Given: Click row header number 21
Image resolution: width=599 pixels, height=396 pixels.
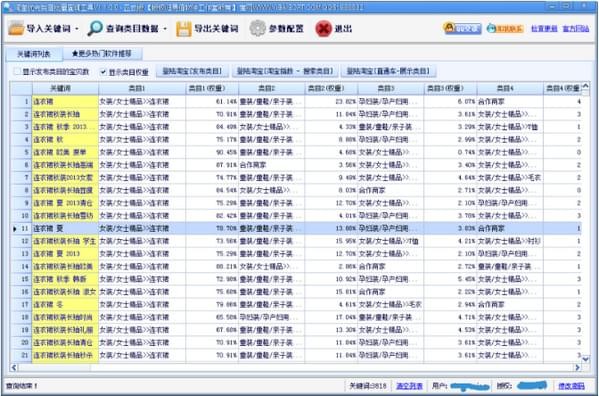Looking at the screenshot, I should (x=21, y=355).
